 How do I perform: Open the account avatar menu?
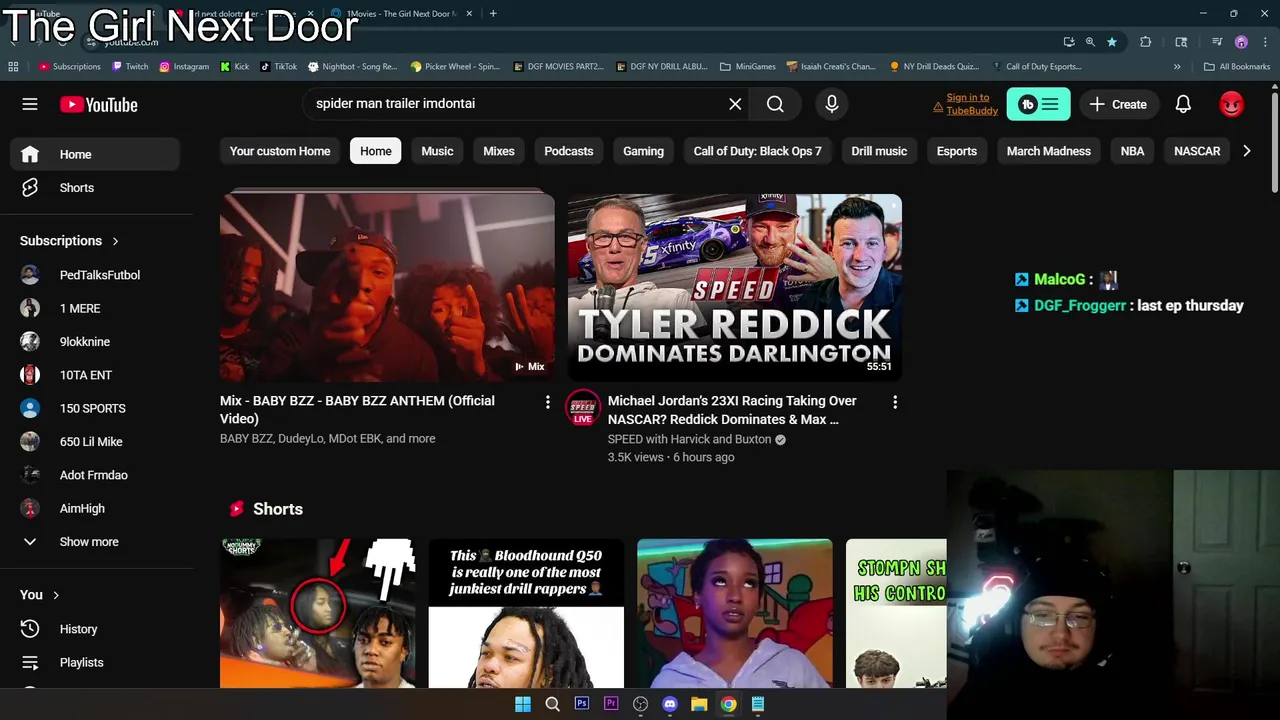[x=1231, y=104]
